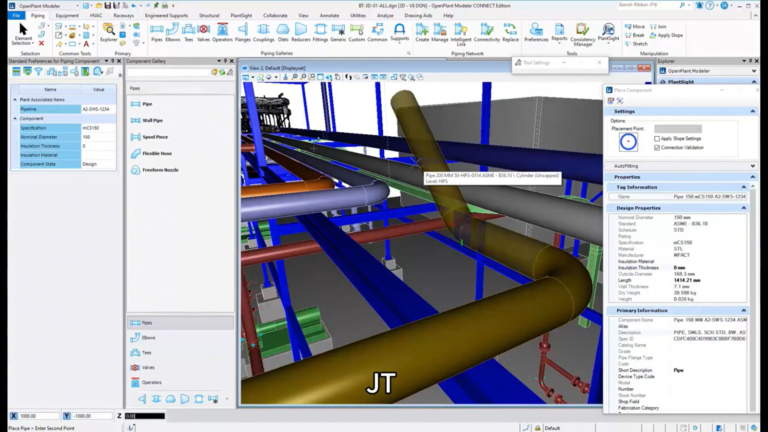Screen dimensions: 768x432
Task: Collapse Plant Associated Items tree node
Action: tap(15, 99)
